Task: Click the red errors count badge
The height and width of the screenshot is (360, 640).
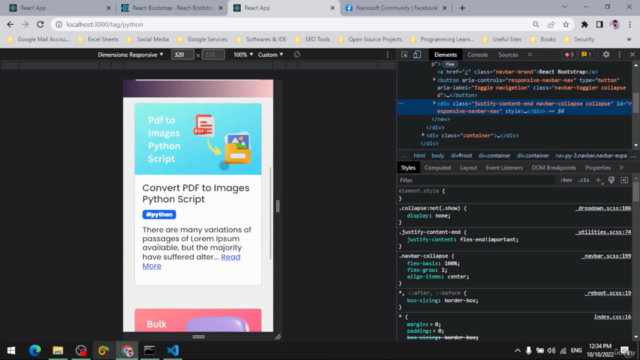Action: pos(569,55)
